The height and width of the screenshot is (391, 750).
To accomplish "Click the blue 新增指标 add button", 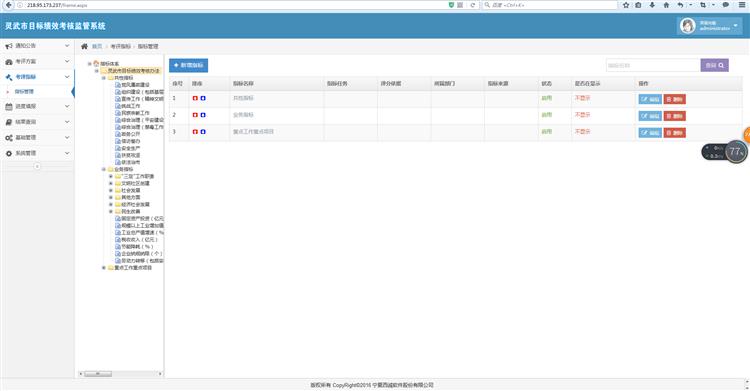I will click(x=188, y=65).
